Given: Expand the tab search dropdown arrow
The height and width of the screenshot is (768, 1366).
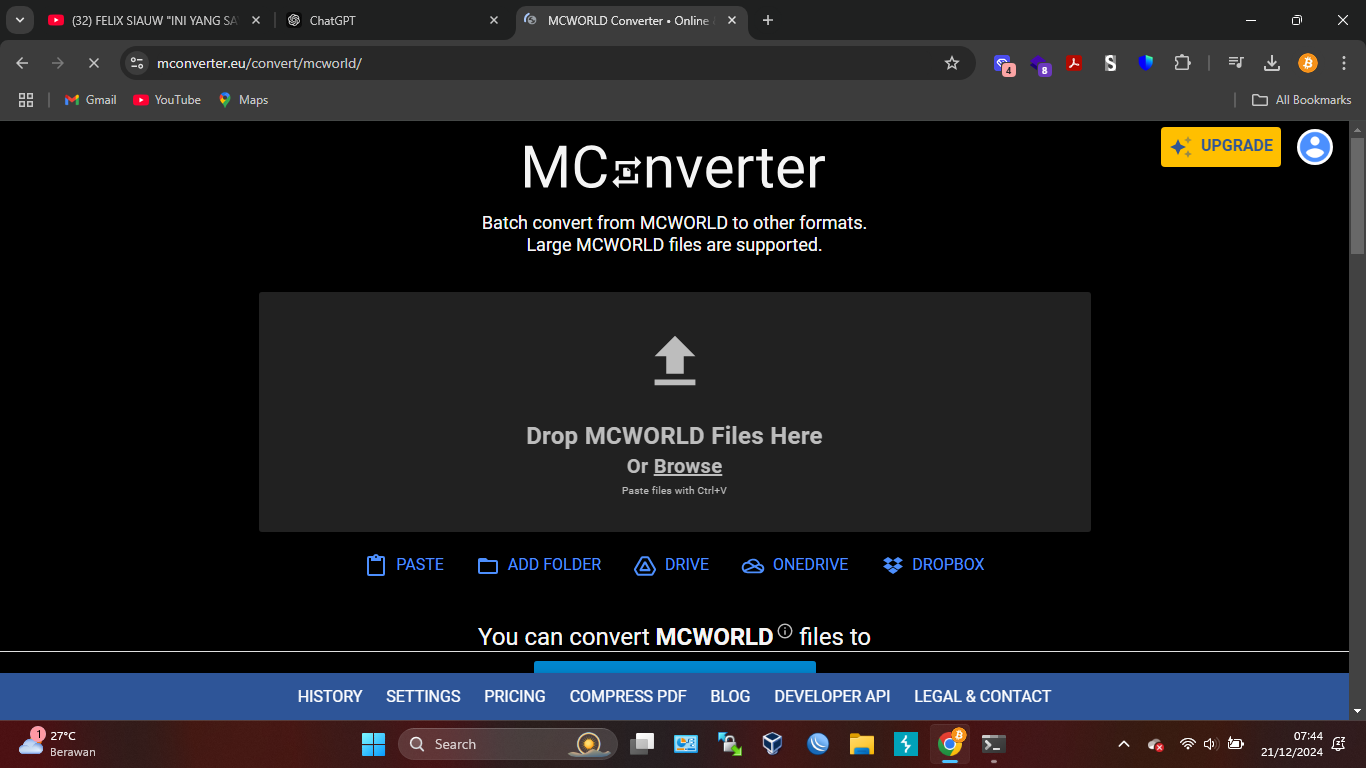Looking at the screenshot, I should point(19,20).
